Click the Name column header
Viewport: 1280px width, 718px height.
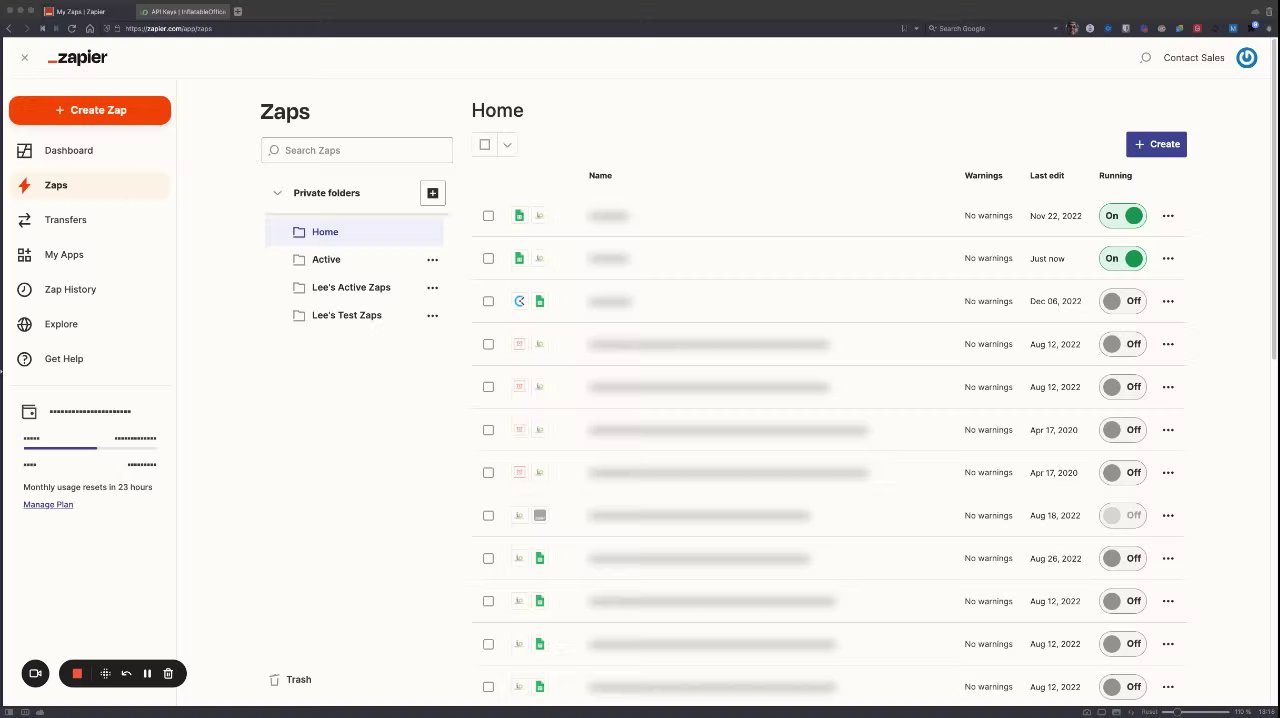pos(600,176)
